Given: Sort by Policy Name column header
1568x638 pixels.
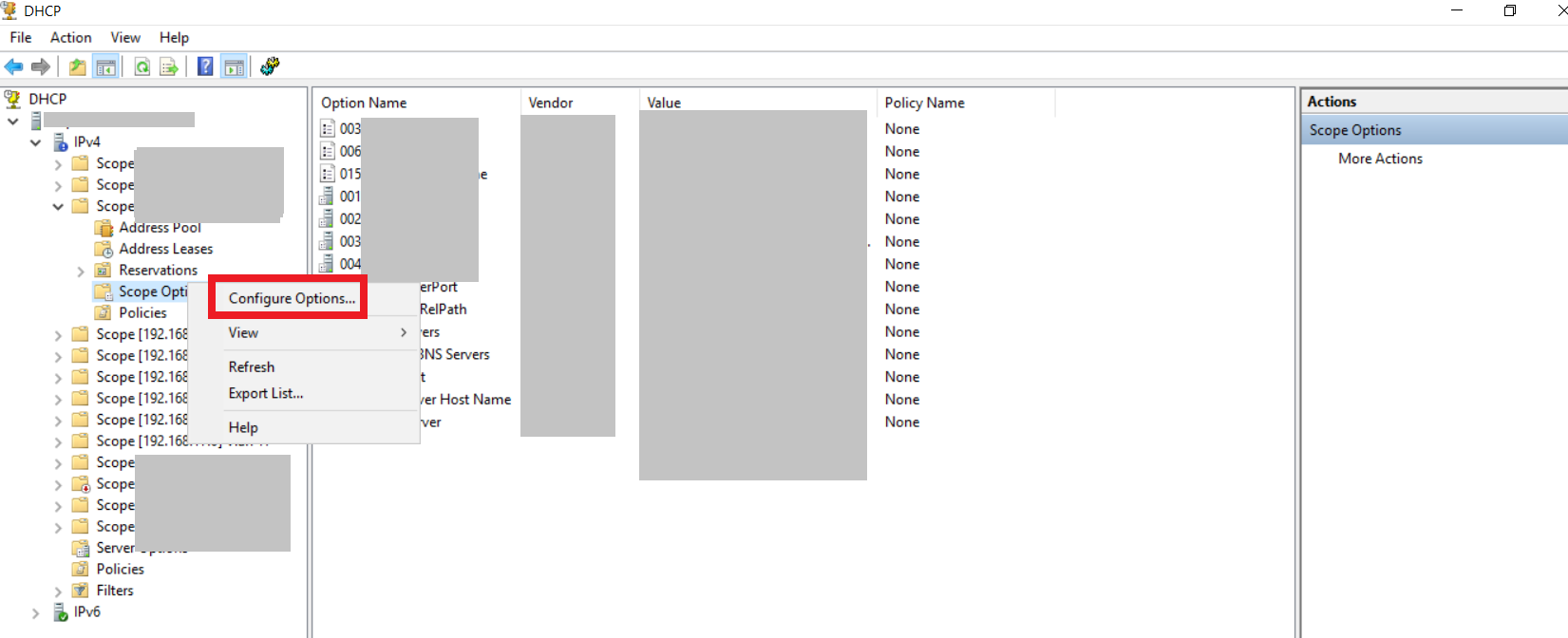Looking at the screenshot, I should (x=924, y=103).
